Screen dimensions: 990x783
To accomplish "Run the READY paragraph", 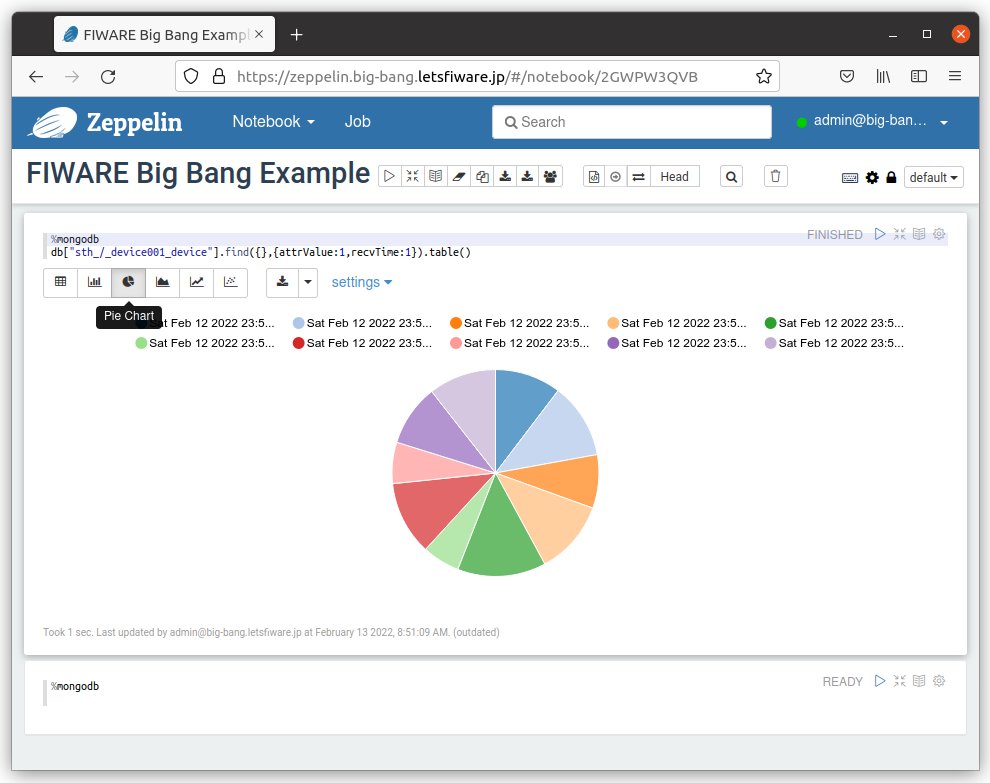I will point(880,681).
